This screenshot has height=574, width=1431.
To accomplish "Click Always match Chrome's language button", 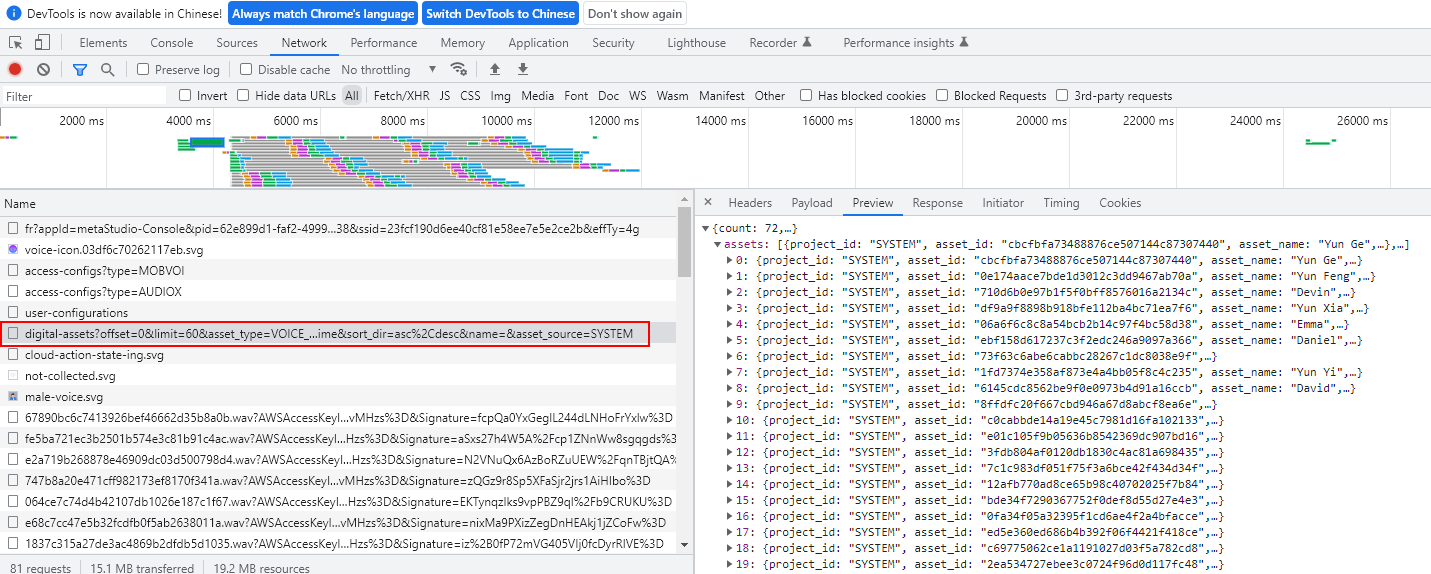I will (x=323, y=14).
